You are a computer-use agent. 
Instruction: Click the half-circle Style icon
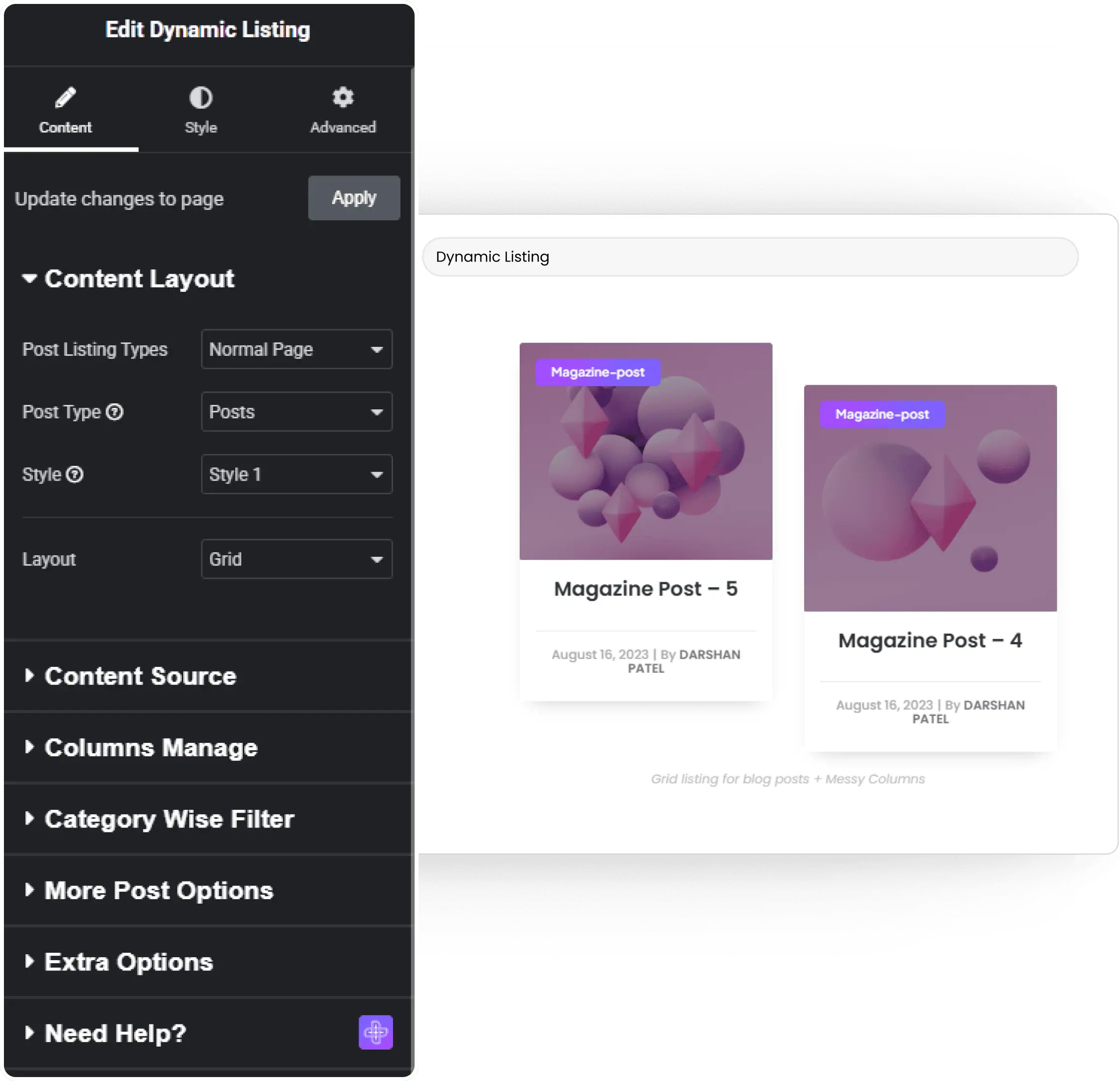[x=200, y=98]
